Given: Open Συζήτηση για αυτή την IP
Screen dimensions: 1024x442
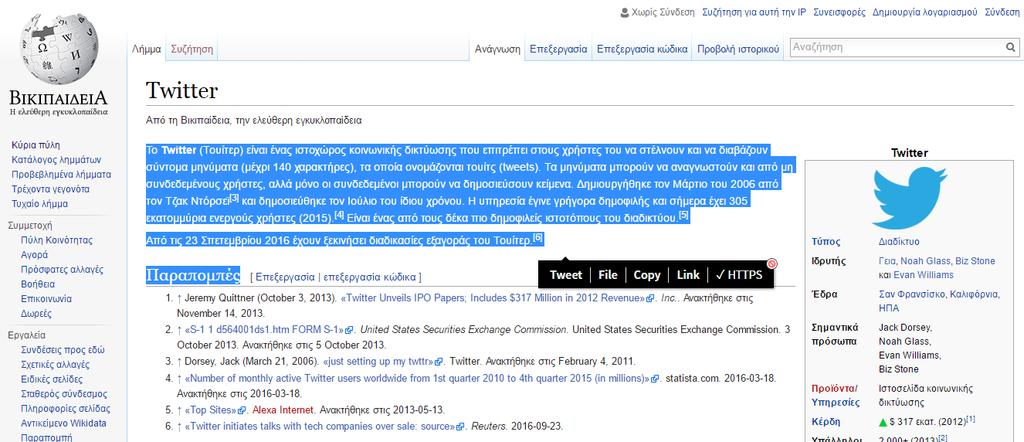Looking at the screenshot, I should point(754,12).
